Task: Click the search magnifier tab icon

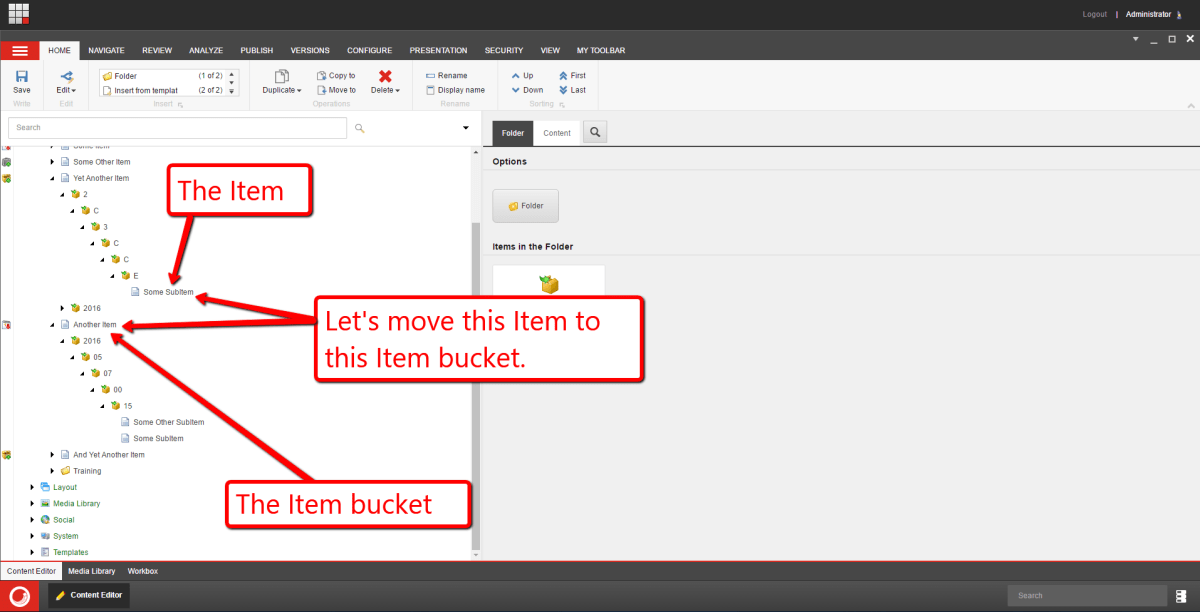Action: [594, 133]
